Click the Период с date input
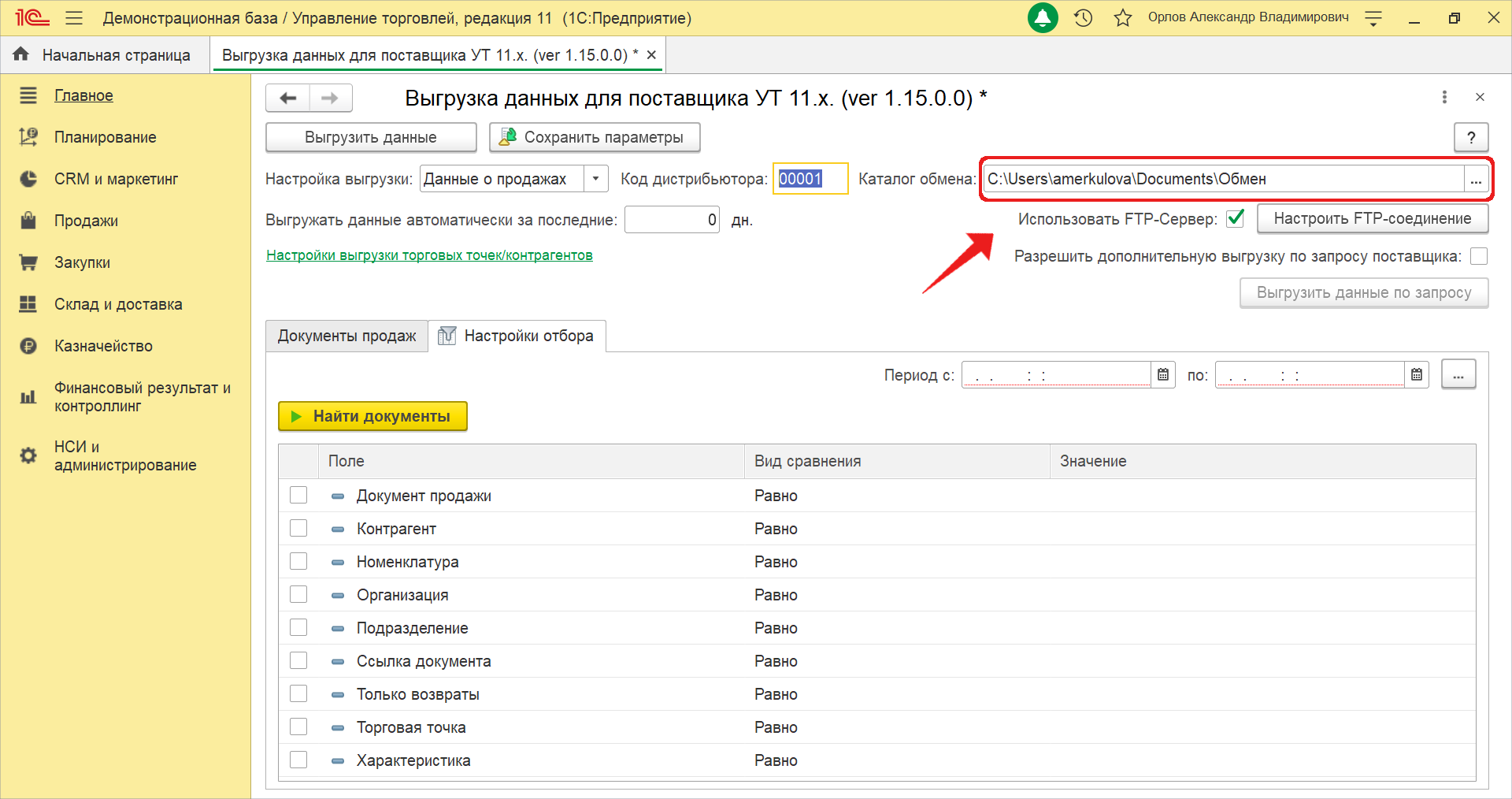This screenshot has width=1512, height=799. click(1056, 374)
